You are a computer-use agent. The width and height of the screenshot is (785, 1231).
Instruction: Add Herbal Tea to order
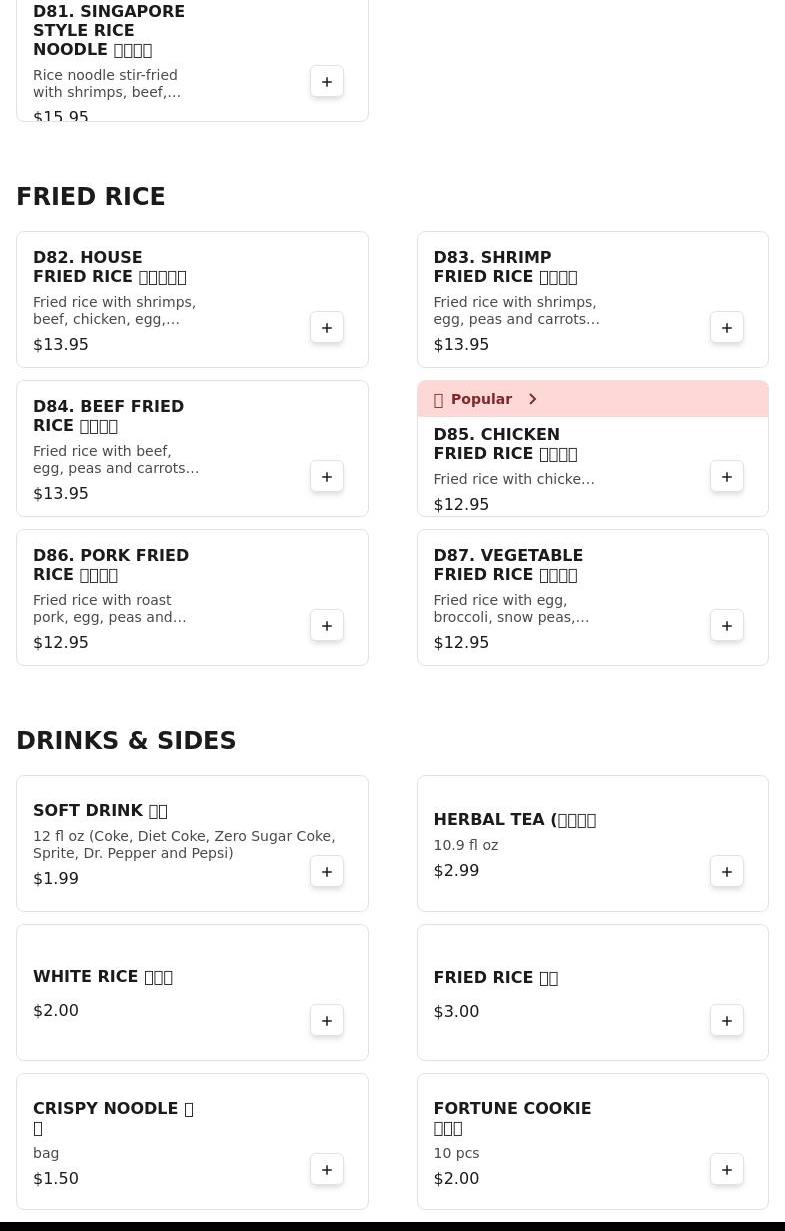point(727,872)
